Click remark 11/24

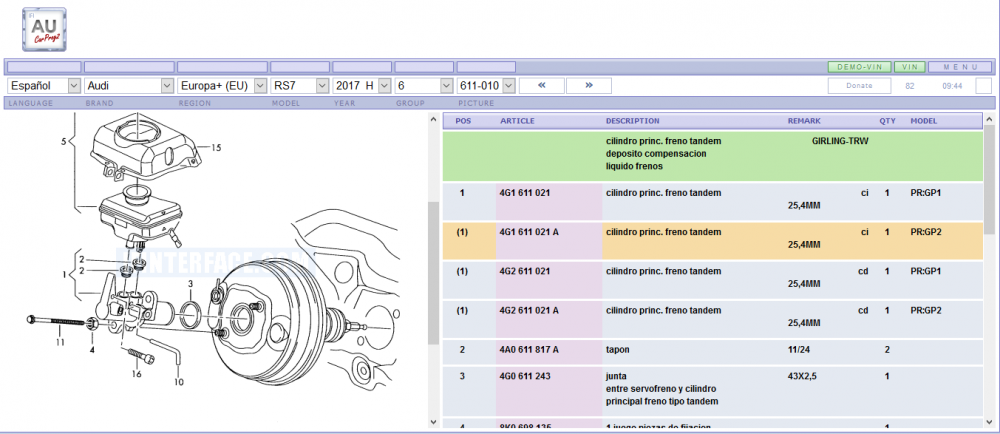point(798,350)
